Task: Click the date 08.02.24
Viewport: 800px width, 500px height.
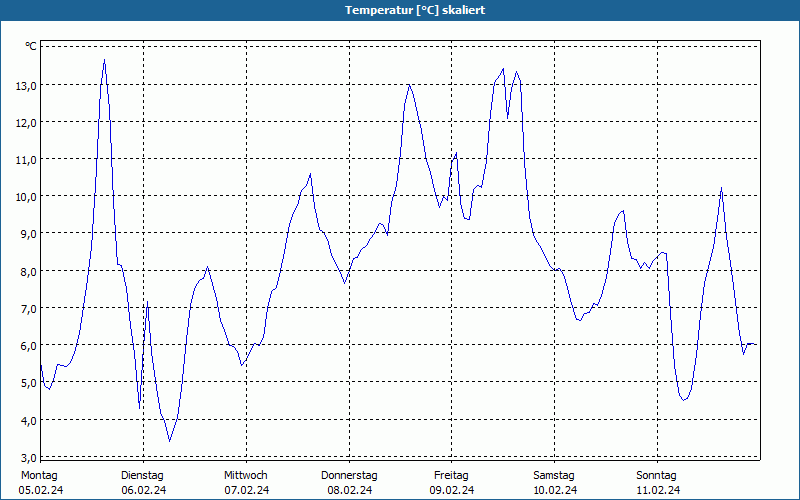Action: point(350,490)
